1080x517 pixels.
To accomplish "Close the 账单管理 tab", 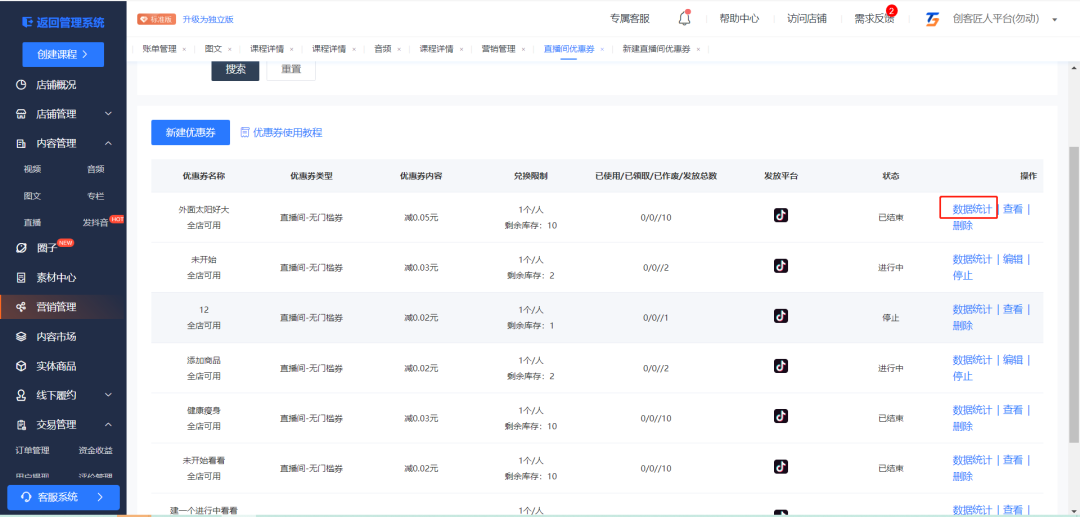I will click(184, 50).
